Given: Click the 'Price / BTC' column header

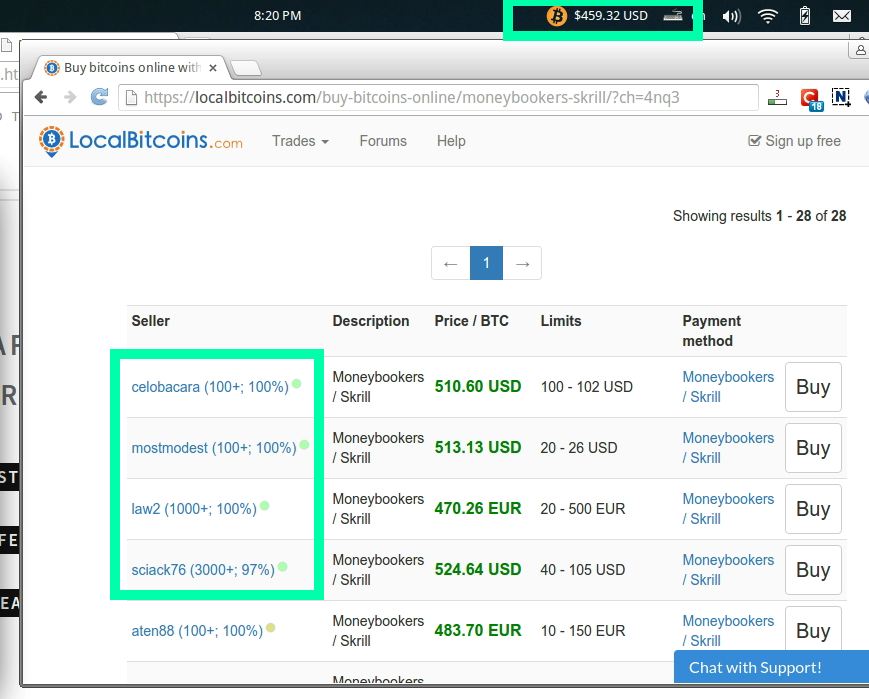Looking at the screenshot, I should (x=472, y=321).
